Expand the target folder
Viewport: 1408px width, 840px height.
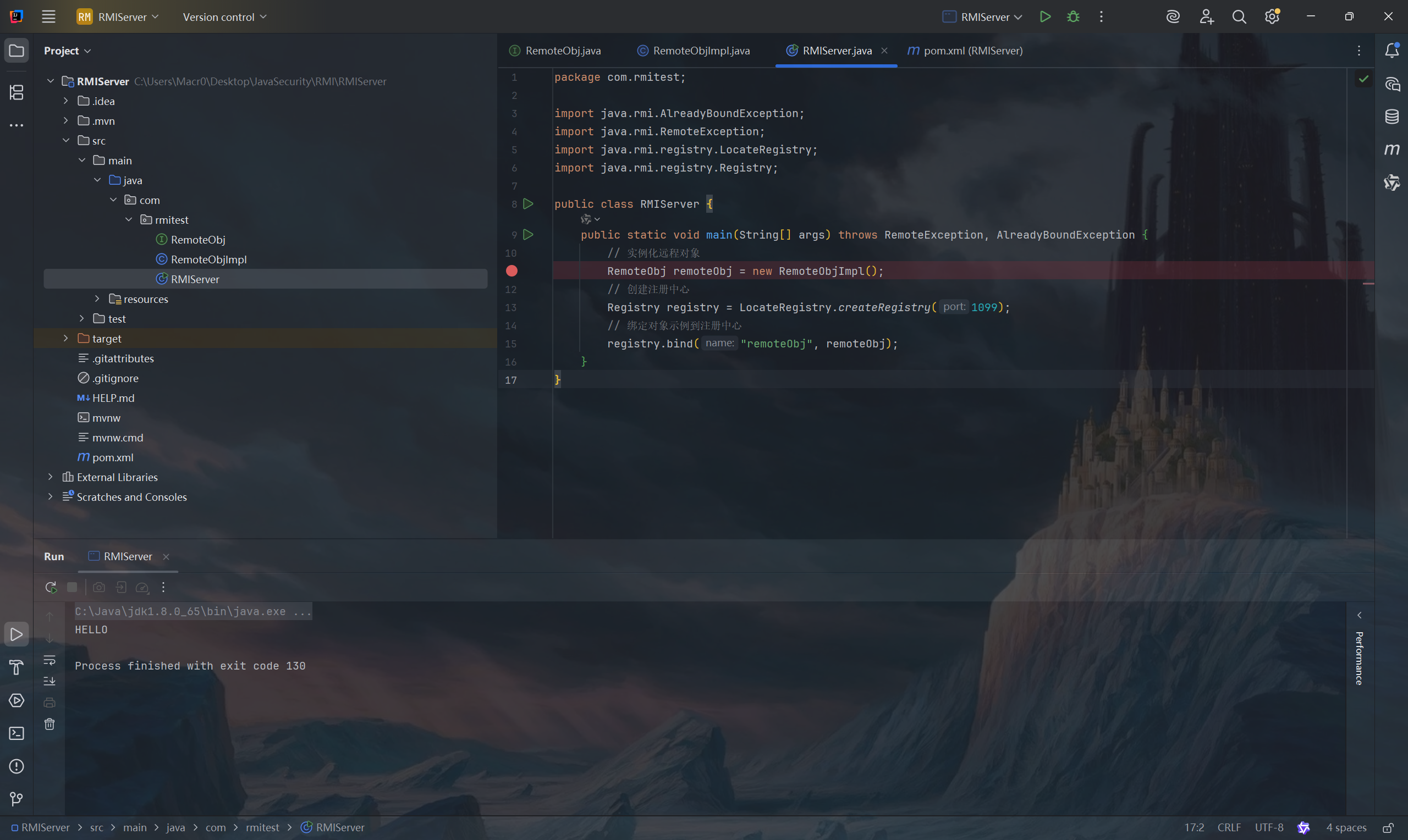coord(65,339)
